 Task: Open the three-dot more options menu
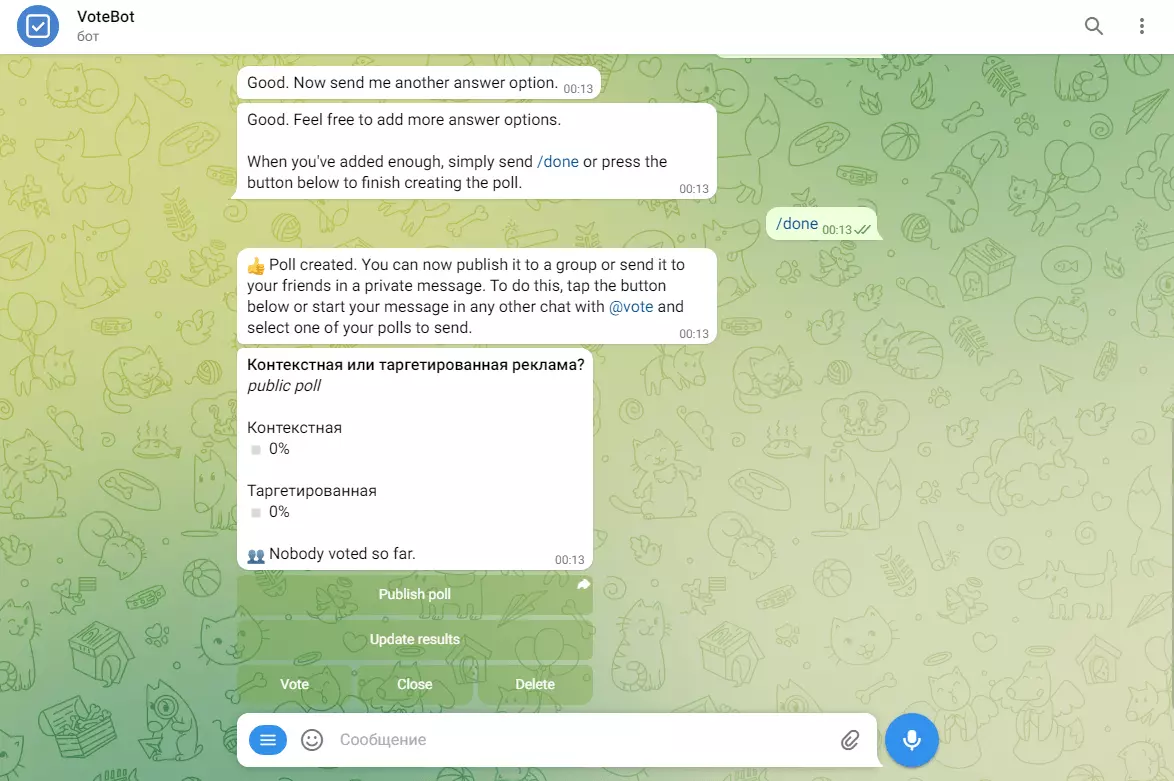pyautogui.click(x=1141, y=26)
